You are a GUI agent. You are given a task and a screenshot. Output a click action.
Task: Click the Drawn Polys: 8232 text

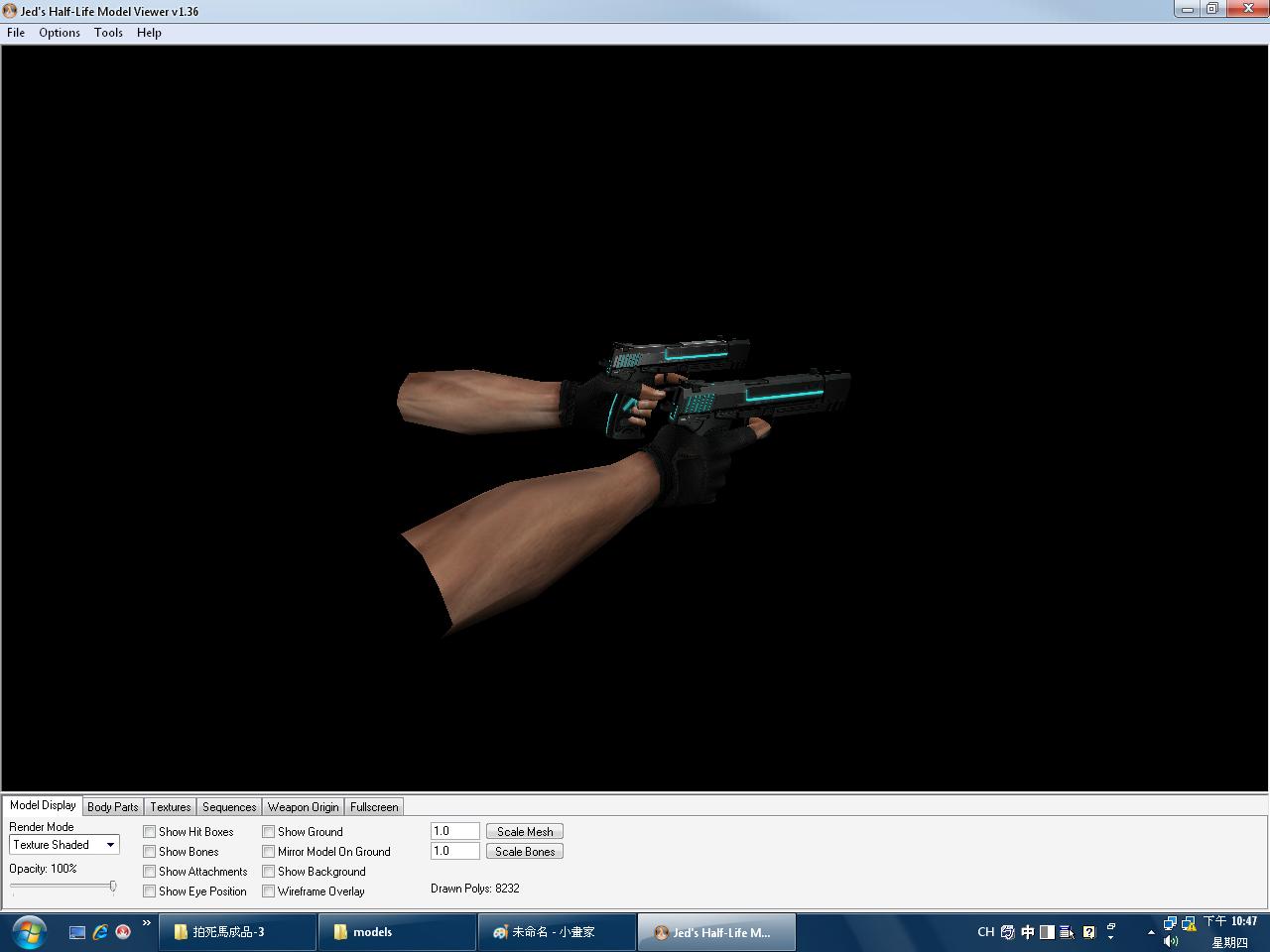[475, 889]
